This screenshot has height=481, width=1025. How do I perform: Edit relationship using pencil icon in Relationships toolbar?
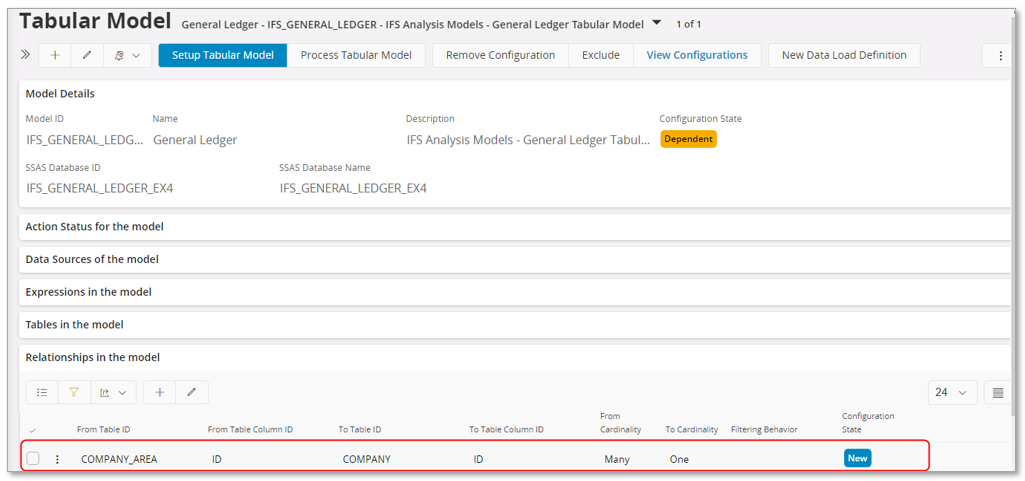point(192,392)
